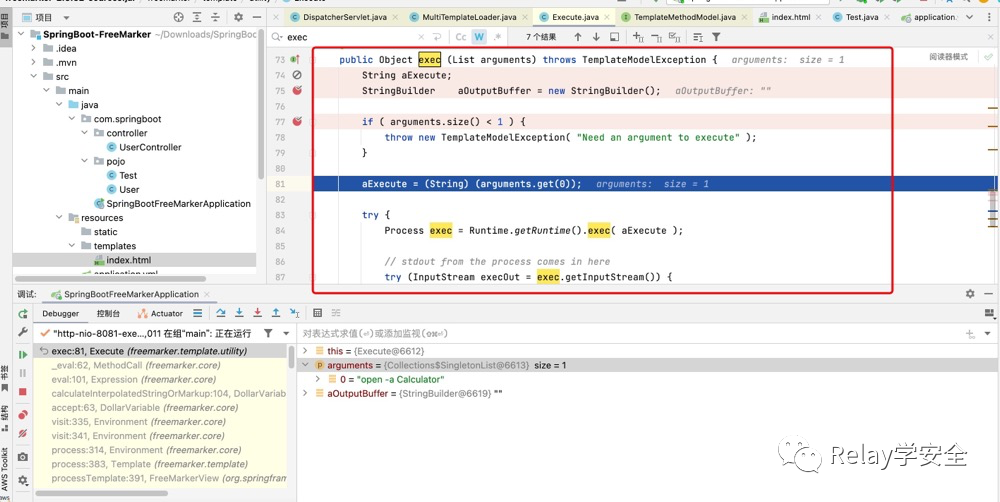Click the Mute Breakpoints icon
1000x502 pixels.
pyautogui.click(x=23, y=434)
